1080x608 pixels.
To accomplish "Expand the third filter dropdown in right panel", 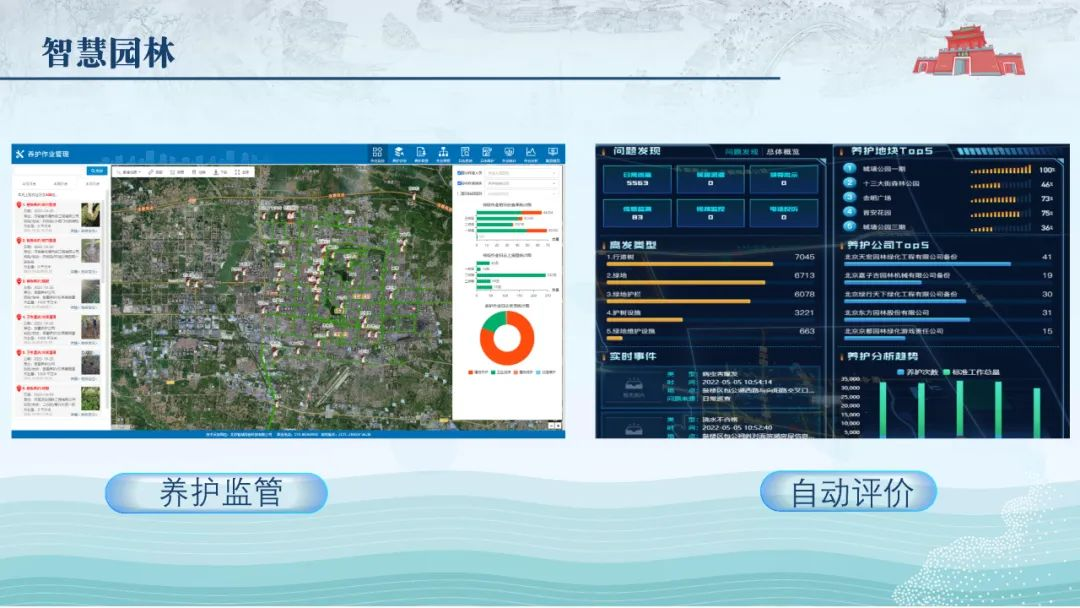I will [x=521, y=194].
